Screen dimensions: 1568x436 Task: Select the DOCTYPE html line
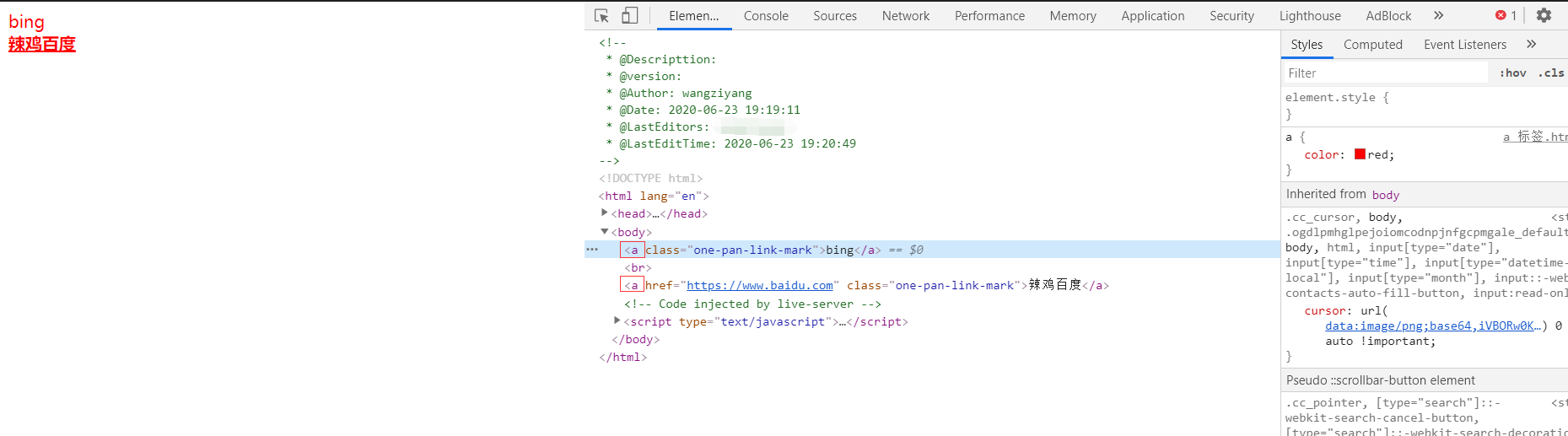(x=650, y=178)
